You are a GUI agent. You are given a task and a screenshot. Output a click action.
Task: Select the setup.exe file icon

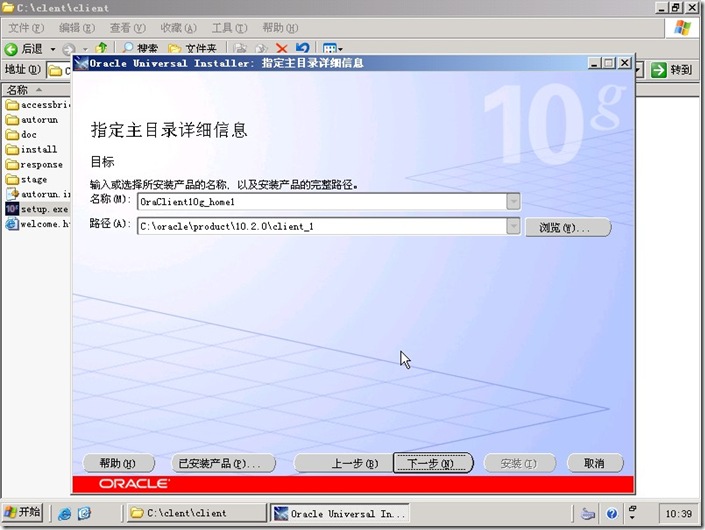[x=12, y=209]
